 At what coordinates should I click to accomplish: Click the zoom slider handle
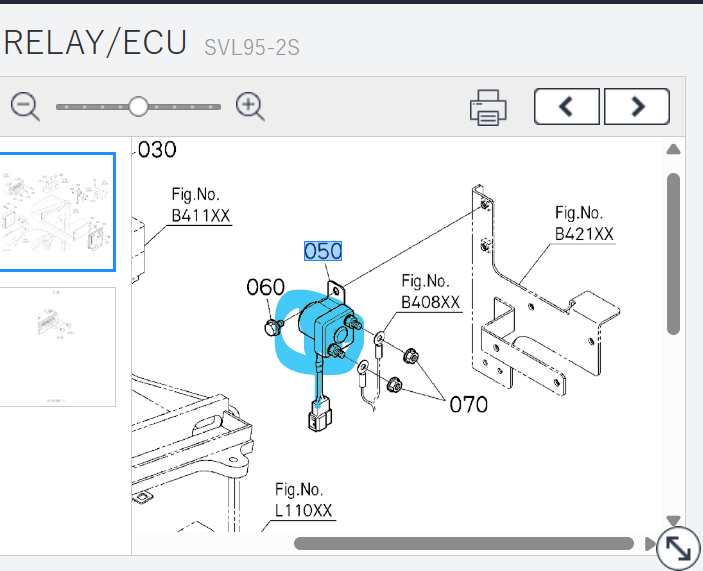[x=138, y=107]
